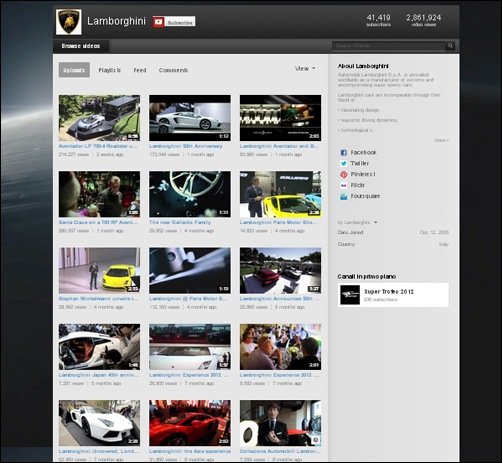Expand 'more' in About Lamborghini
The height and width of the screenshot is (463, 502).
pos(441,140)
